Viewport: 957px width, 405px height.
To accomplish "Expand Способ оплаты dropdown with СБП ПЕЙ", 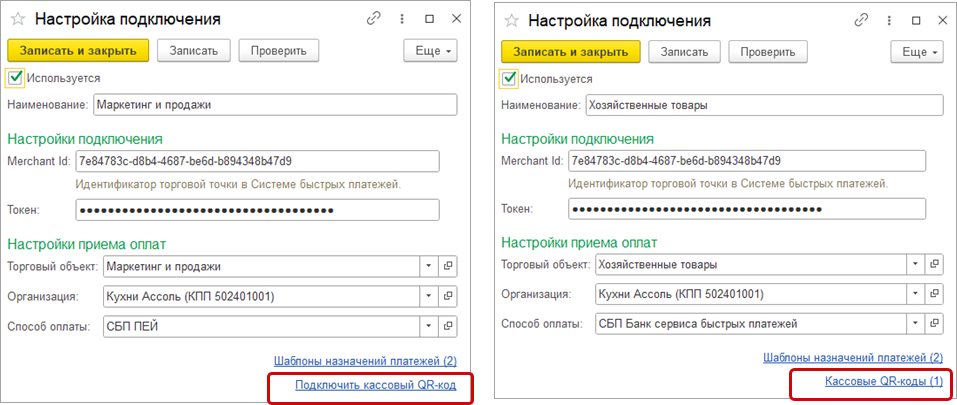I will click(430, 326).
